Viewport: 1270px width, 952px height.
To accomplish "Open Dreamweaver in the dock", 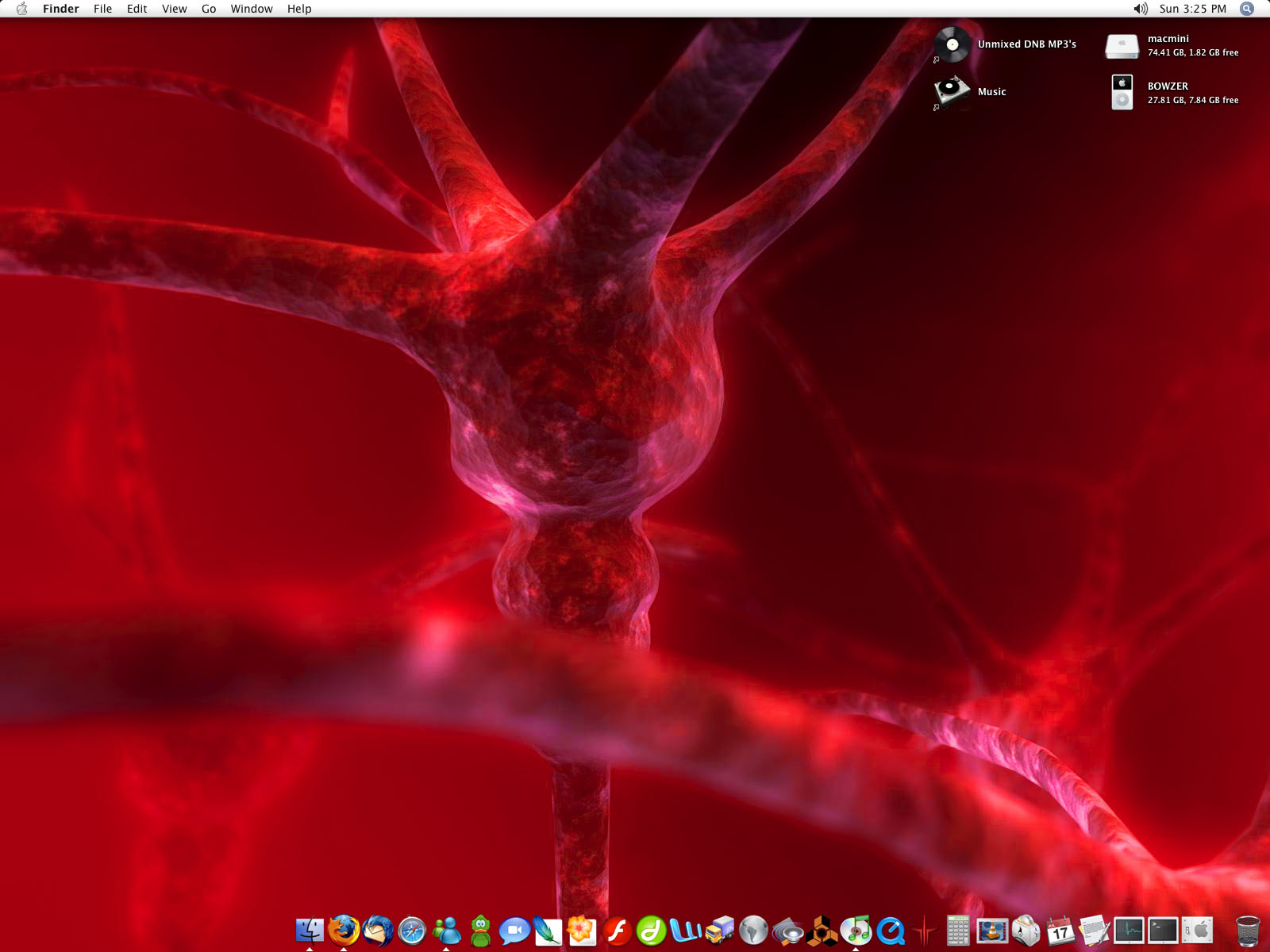I will coord(651,930).
